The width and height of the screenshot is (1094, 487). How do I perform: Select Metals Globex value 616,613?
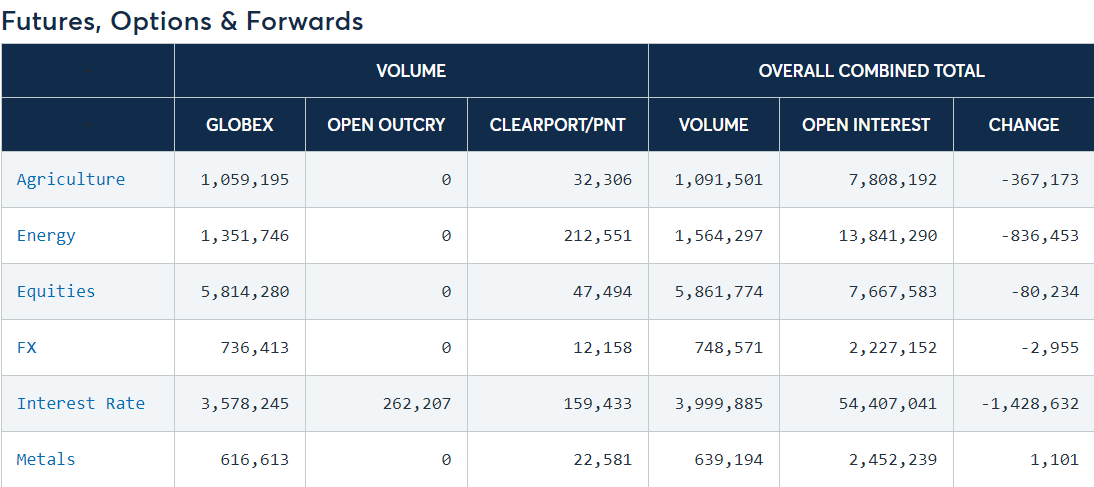254,460
